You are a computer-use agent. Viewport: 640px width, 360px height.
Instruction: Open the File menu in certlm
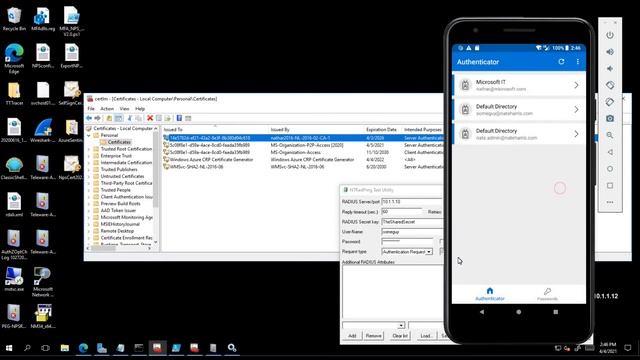[91, 109]
